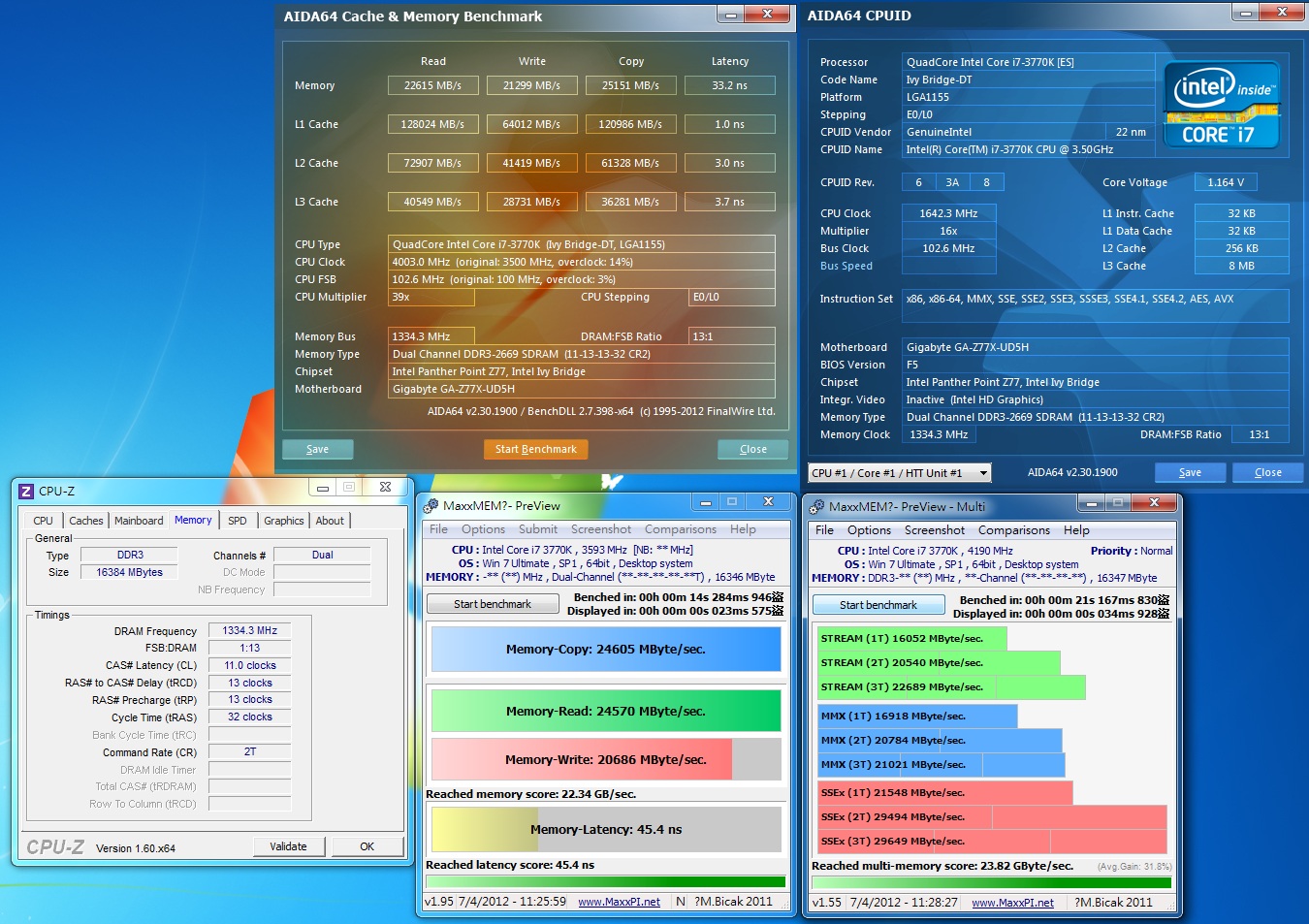This screenshot has width=1309, height=924.
Task: Click the CPU-Z title bar icon
Action: point(26,491)
